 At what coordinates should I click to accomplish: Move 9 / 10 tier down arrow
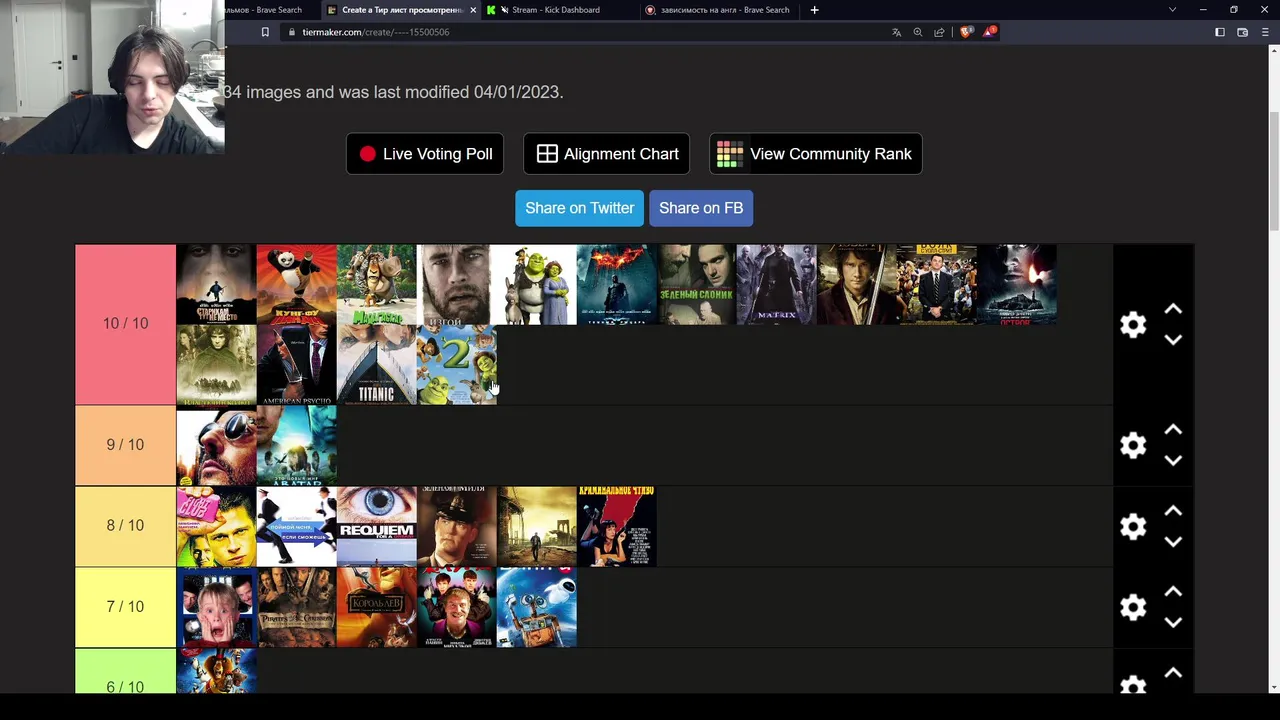click(1173, 461)
